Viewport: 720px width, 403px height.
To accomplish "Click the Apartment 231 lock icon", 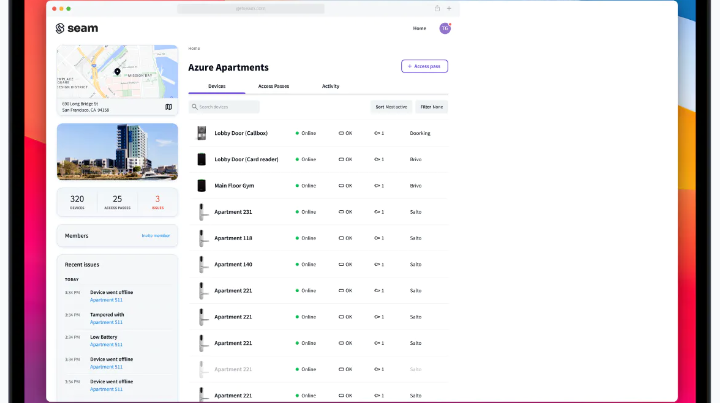I will (x=201, y=211).
